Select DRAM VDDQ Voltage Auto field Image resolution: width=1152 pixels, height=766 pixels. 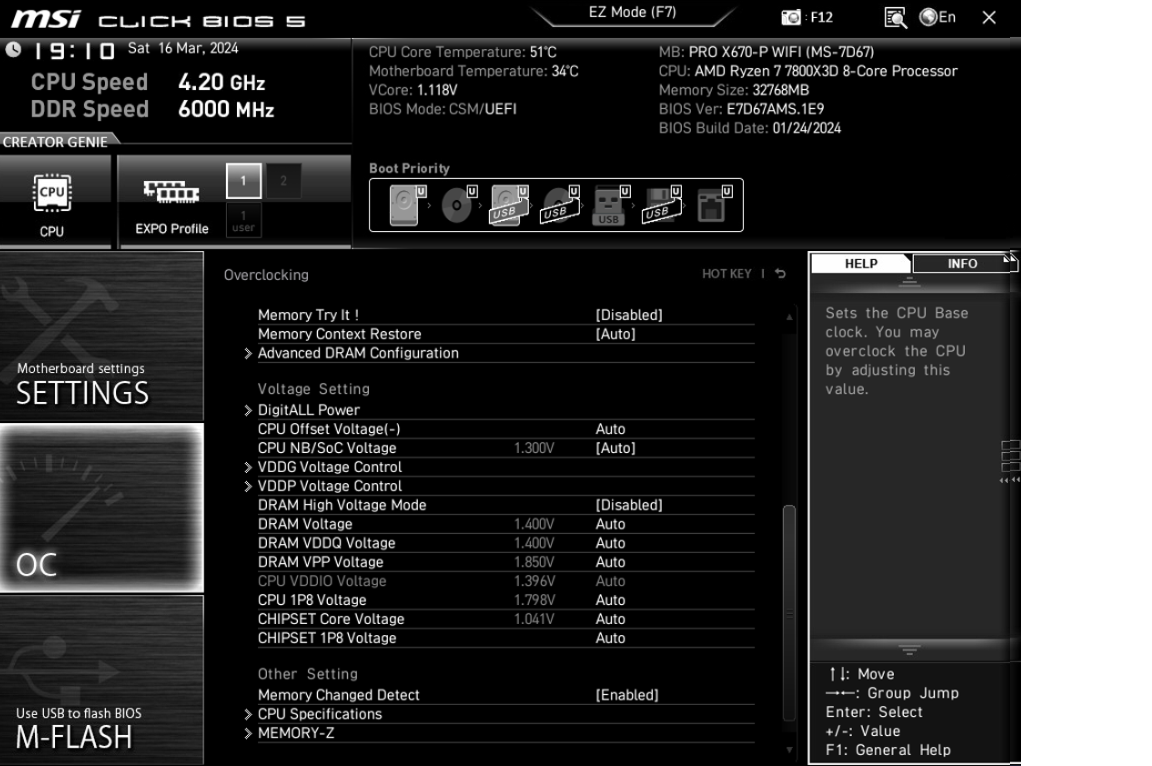coord(610,543)
